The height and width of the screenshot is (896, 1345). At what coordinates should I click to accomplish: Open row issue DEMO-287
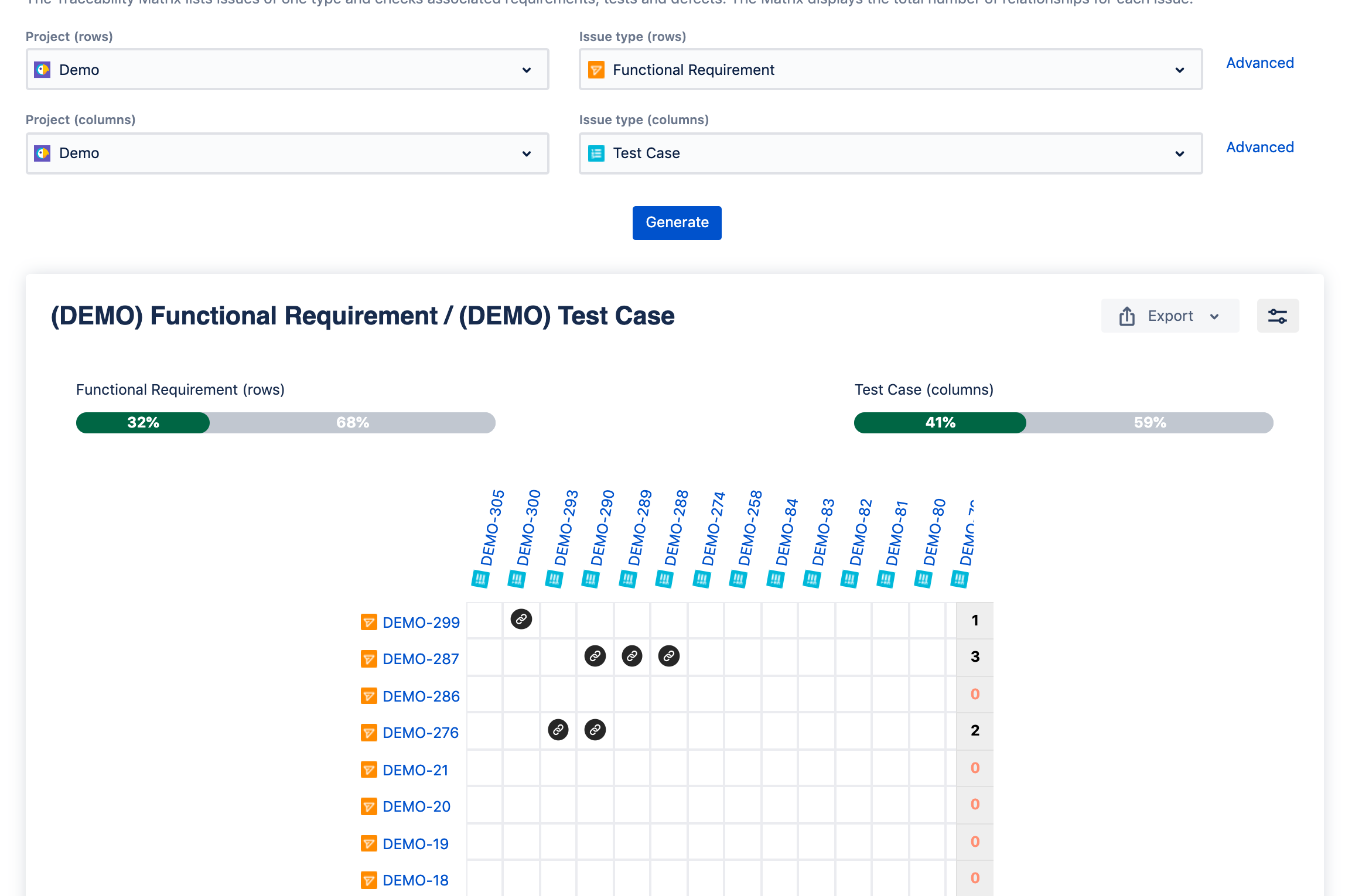click(421, 659)
